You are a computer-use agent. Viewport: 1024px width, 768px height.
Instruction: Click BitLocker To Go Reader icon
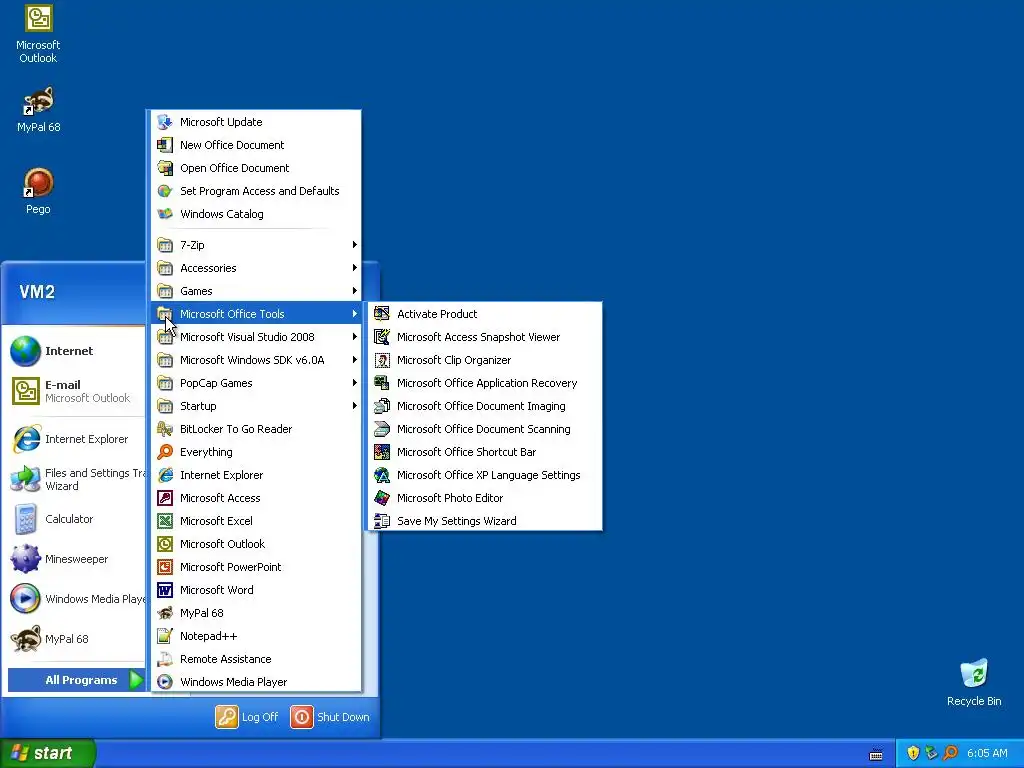pos(165,429)
